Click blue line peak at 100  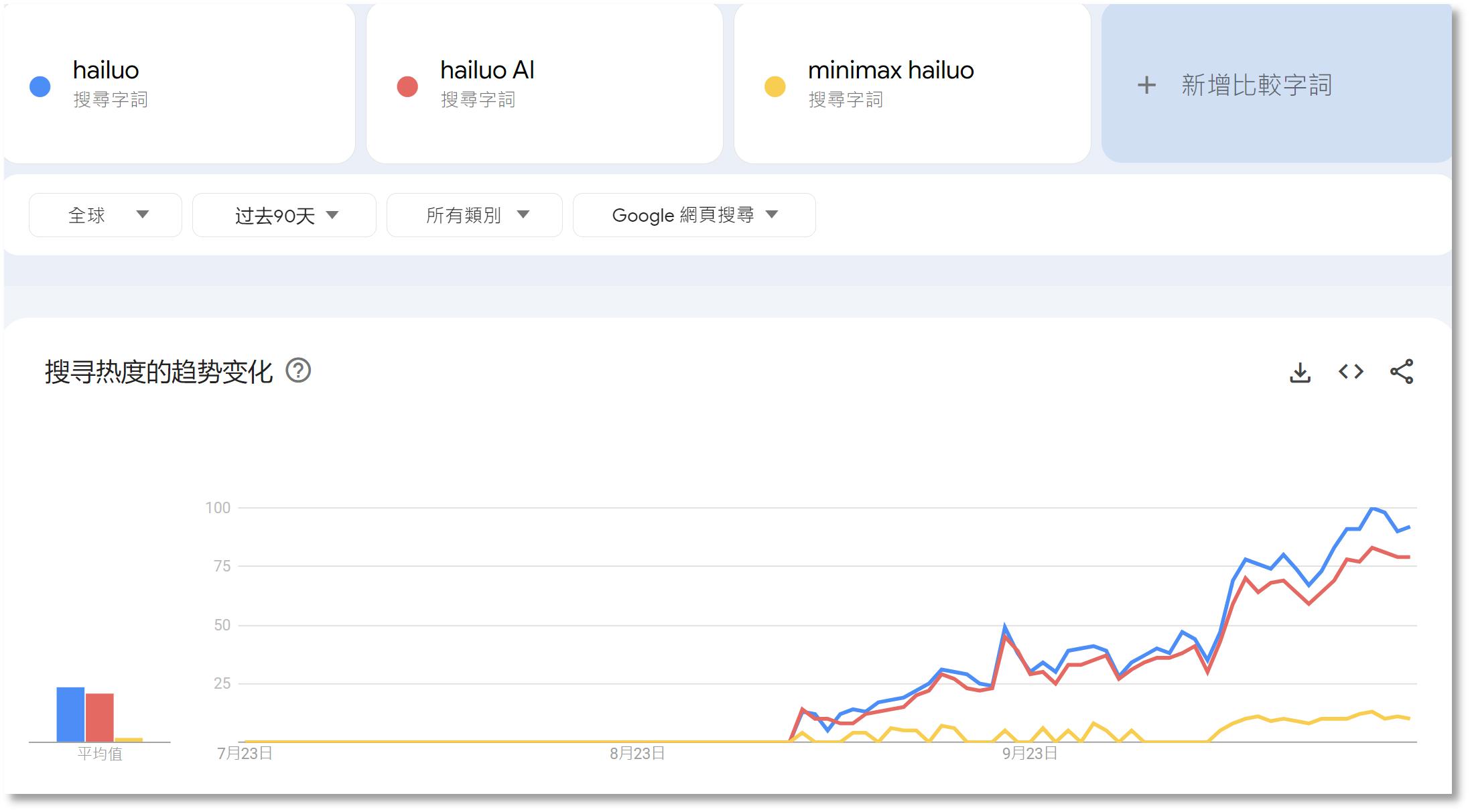pos(1373,509)
